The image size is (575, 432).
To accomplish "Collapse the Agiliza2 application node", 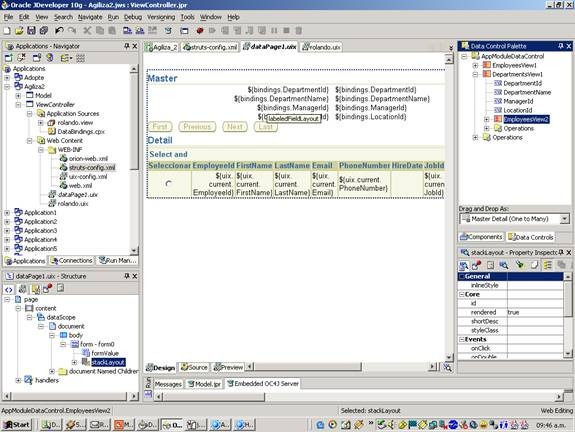I will (7, 87).
